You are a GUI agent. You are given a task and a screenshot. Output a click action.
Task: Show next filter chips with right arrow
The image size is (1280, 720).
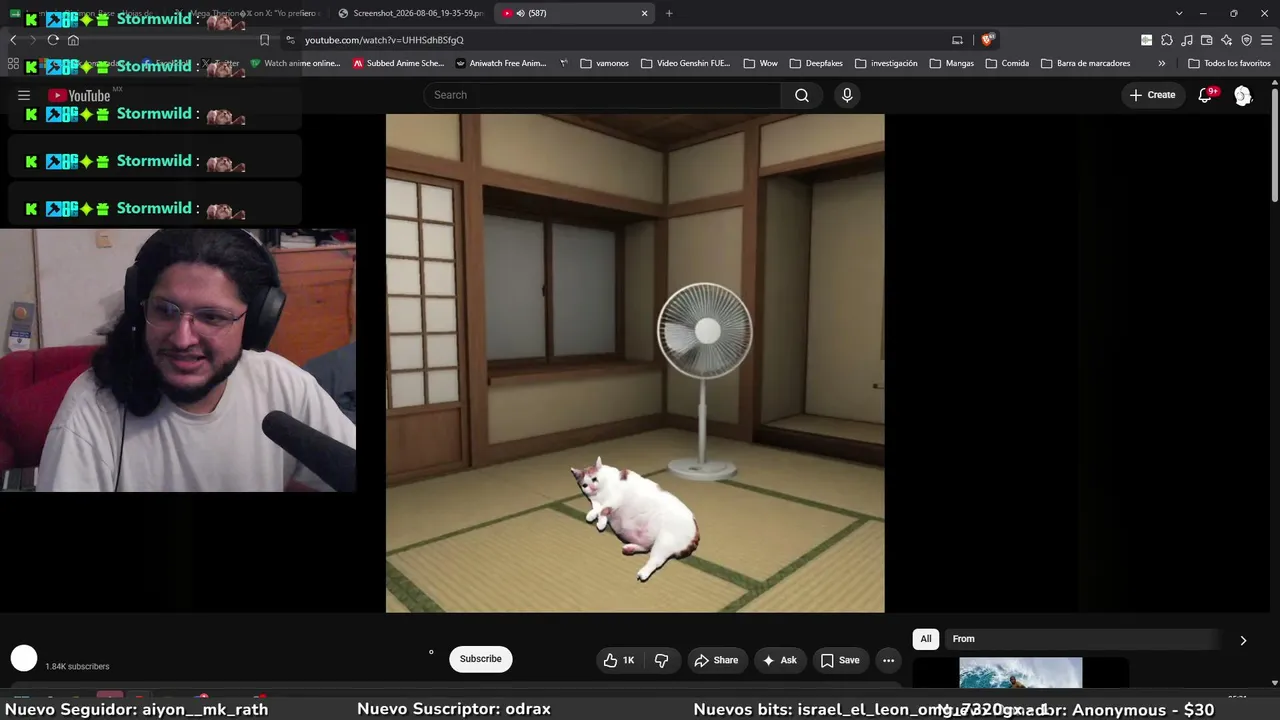(1243, 640)
